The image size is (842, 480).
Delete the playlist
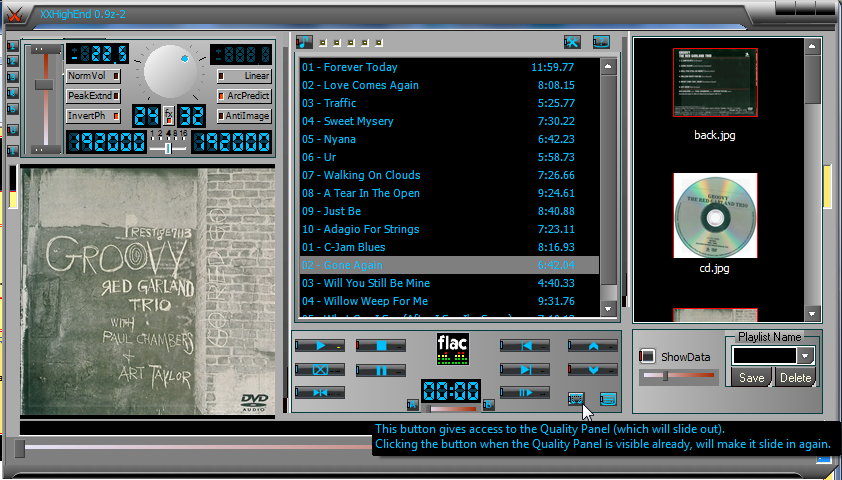[x=795, y=377]
